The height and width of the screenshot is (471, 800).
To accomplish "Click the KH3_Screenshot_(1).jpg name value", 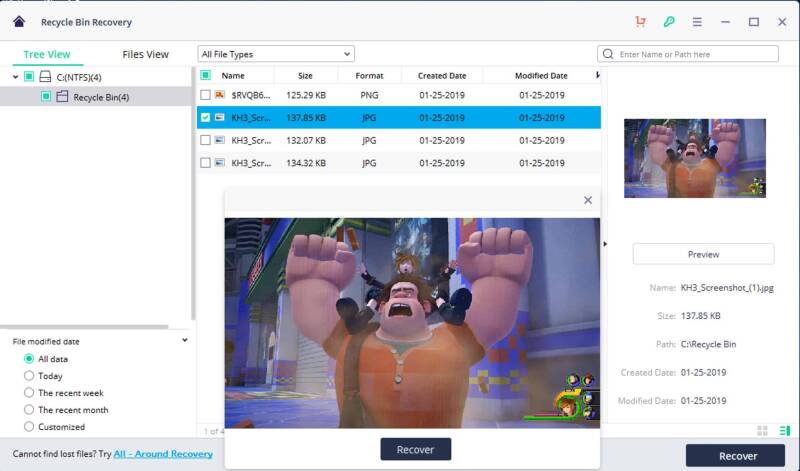I will click(727, 288).
